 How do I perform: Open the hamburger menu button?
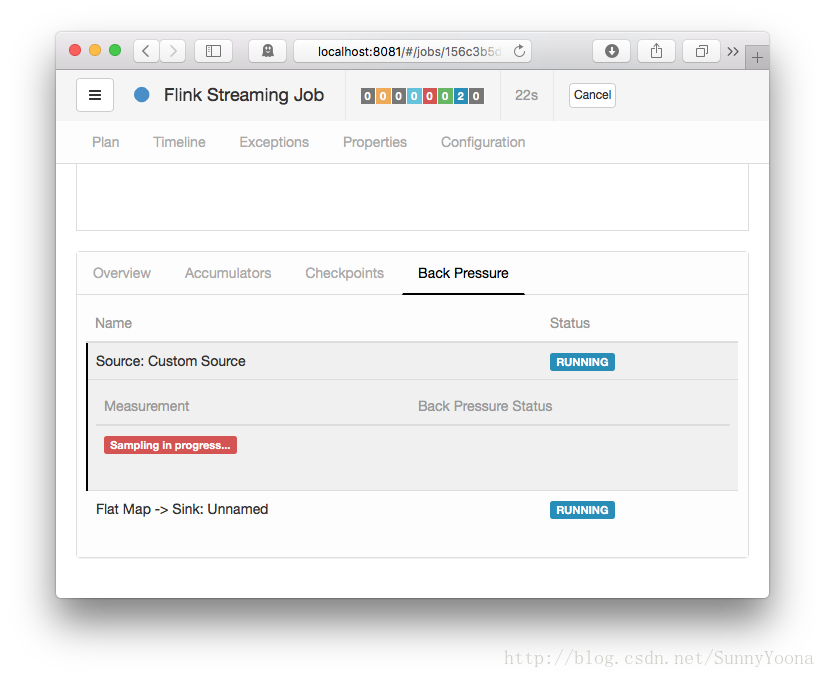(95, 95)
